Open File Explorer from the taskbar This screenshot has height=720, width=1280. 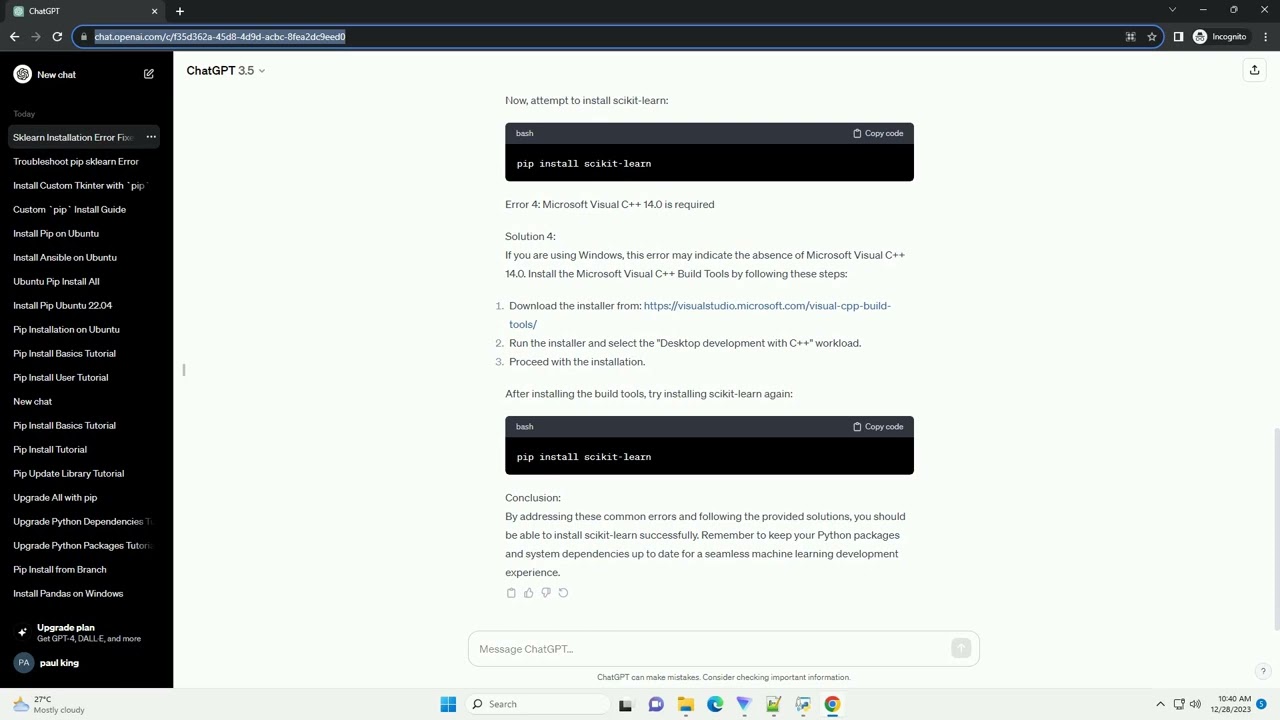(x=686, y=704)
